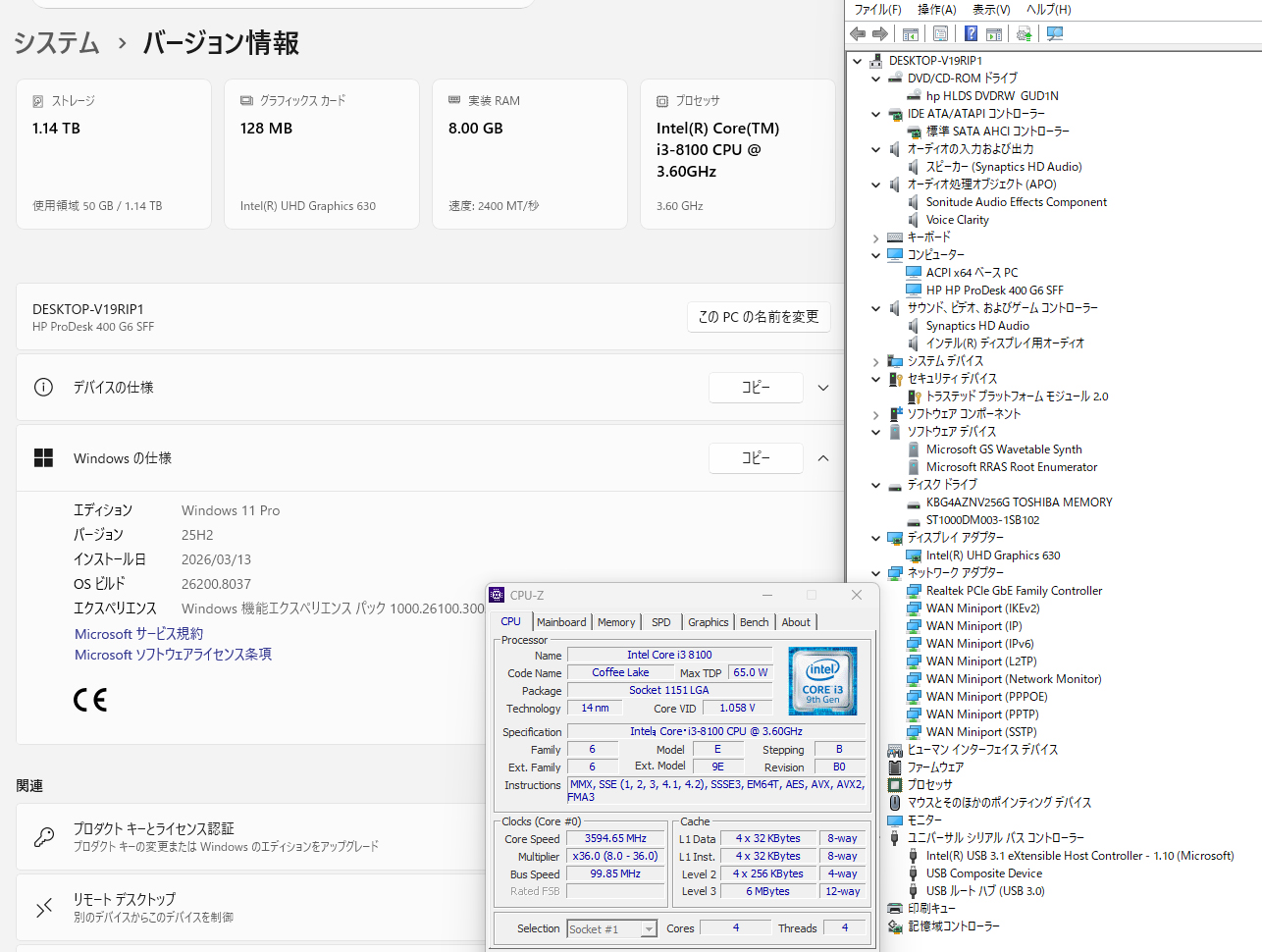Expand the Keyboard category in device tree
The width and height of the screenshot is (1262, 952).
click(x=876, y=238)
